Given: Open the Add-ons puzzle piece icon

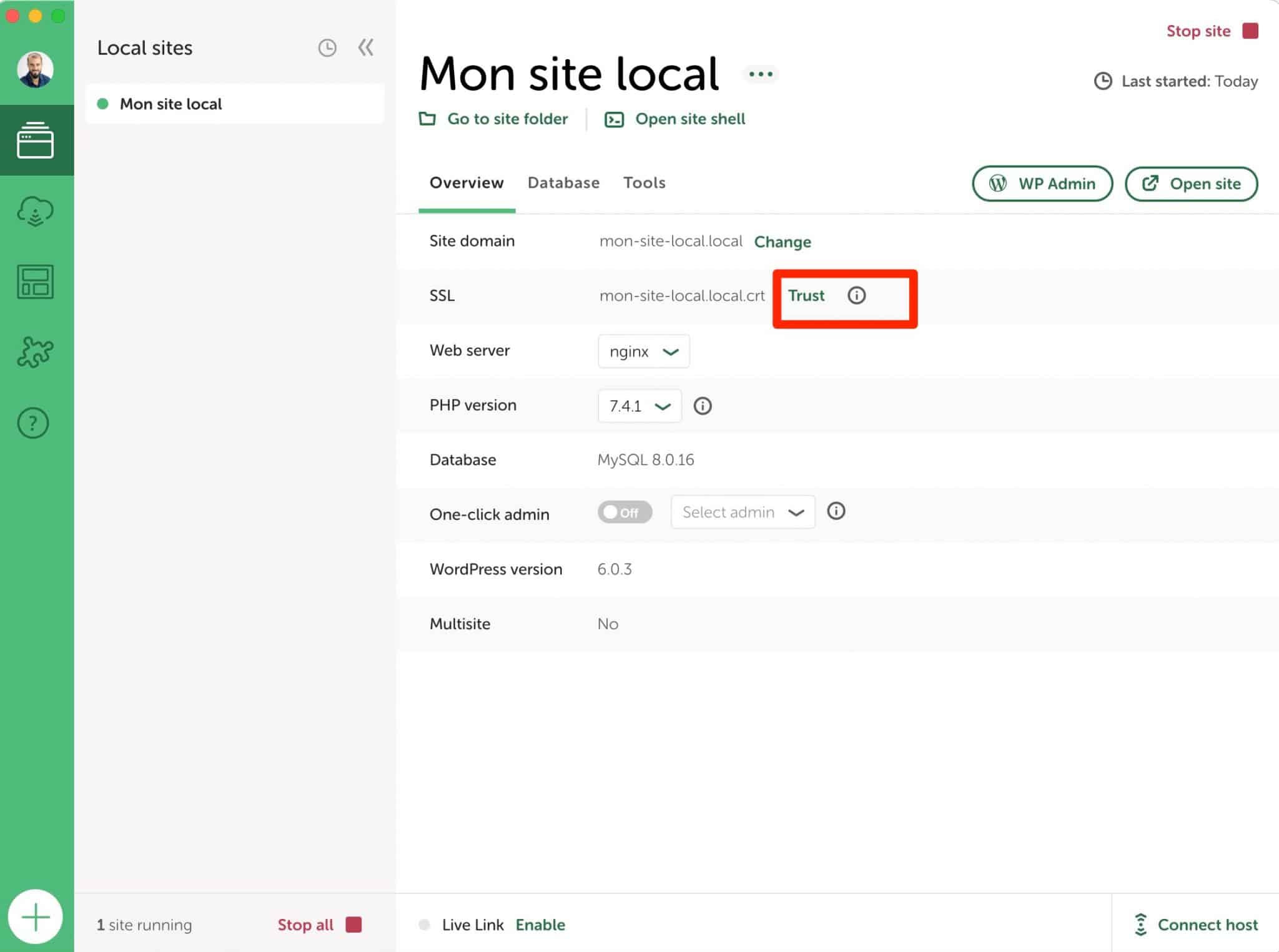Looking at the screenshot, I should click(x=36, y=352).
